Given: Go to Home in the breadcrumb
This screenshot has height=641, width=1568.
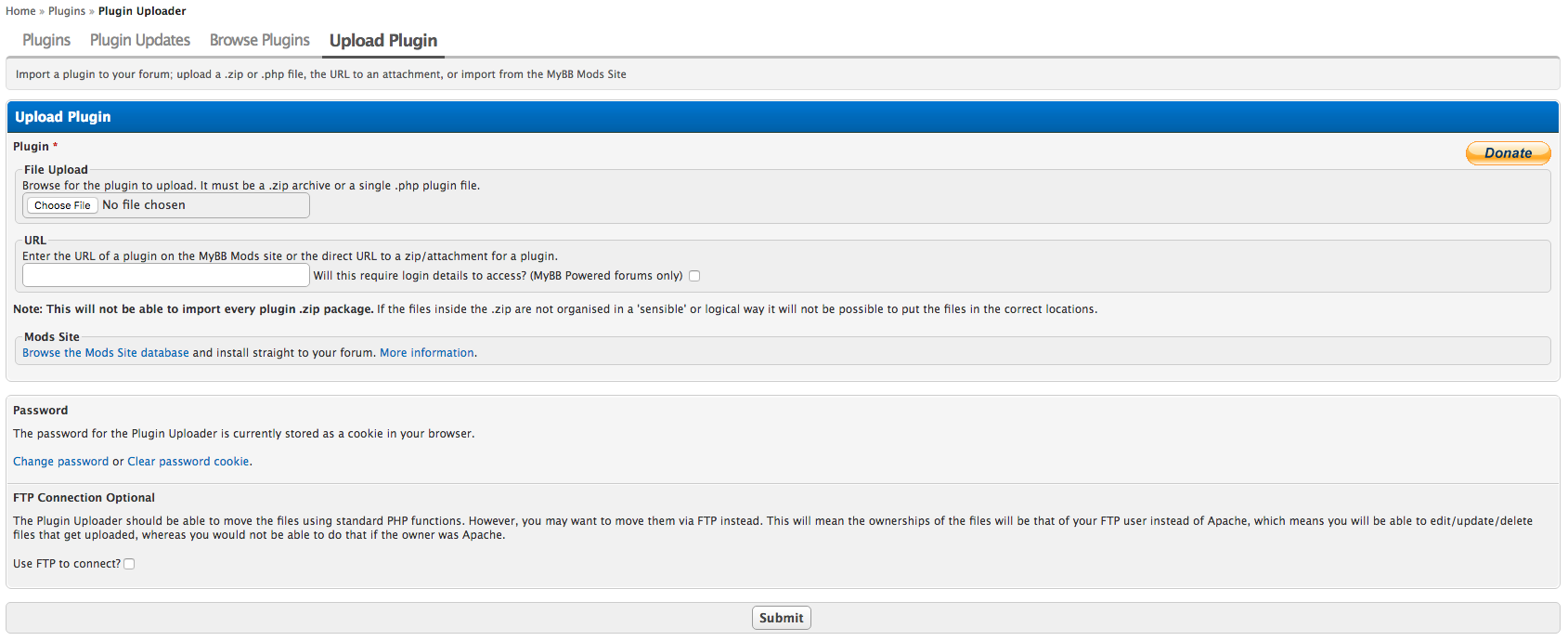Looking at the screenshot, I should coord(20,11).
